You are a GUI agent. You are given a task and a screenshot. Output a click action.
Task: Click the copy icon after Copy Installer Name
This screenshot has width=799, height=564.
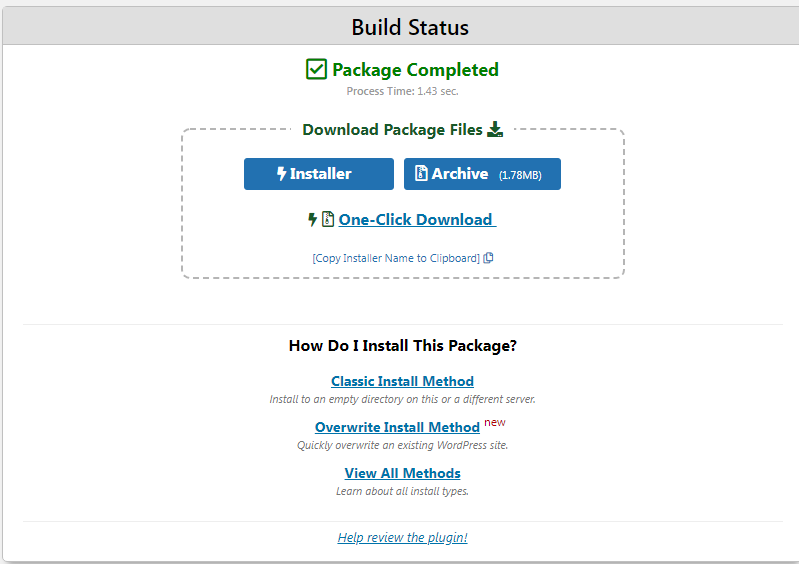[488, 258]
